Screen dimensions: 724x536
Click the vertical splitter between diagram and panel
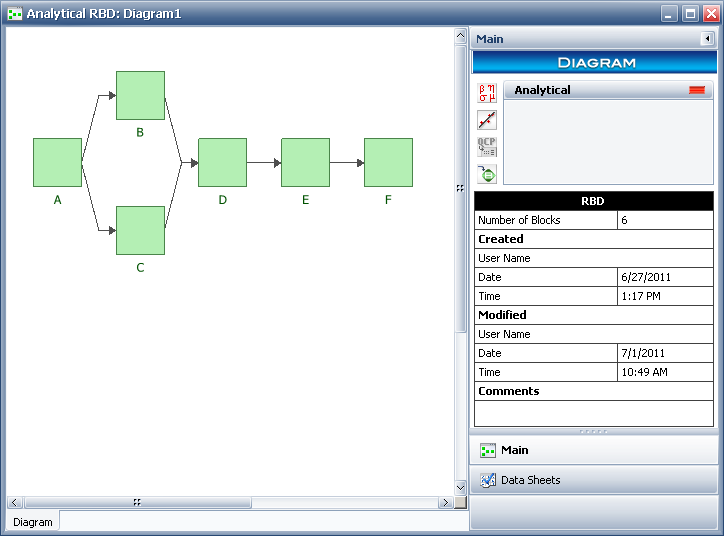coord(460,188)
